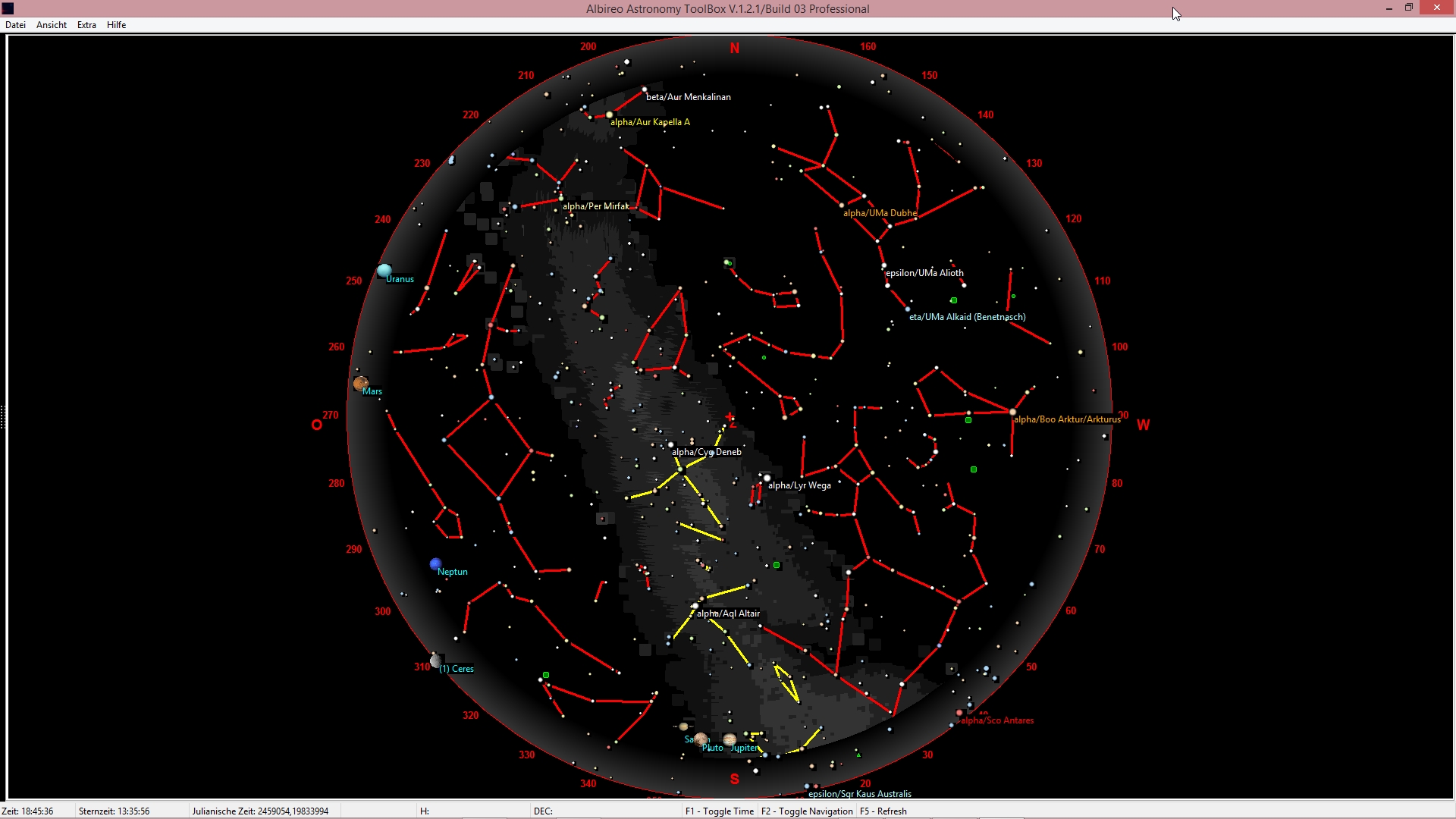Click the alpha/Lyr Wega star label
This screenshot has width=1456, height=819.
[x=799, y=485]
